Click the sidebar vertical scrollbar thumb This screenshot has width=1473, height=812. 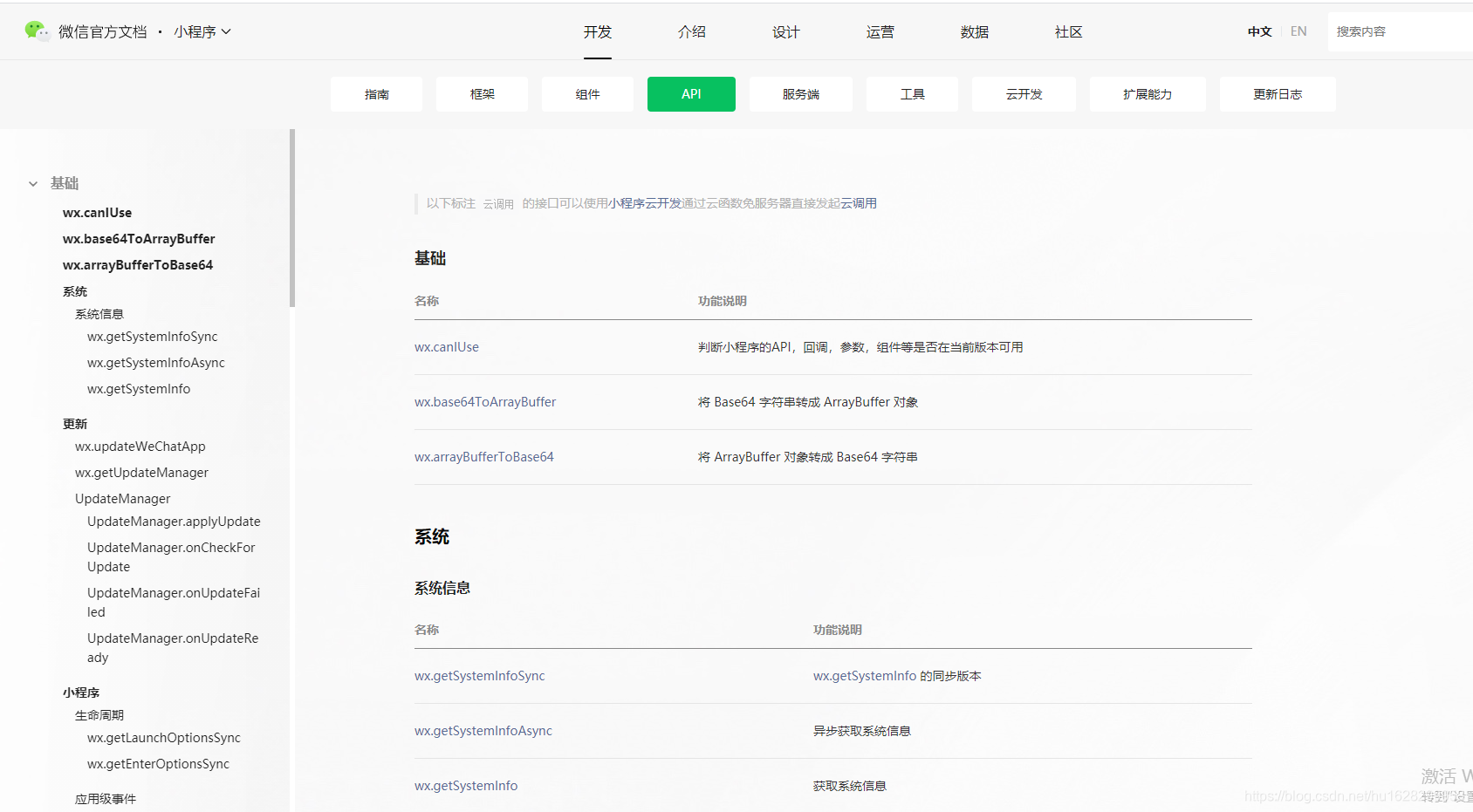pyautogui.click(x=292, y=218)
